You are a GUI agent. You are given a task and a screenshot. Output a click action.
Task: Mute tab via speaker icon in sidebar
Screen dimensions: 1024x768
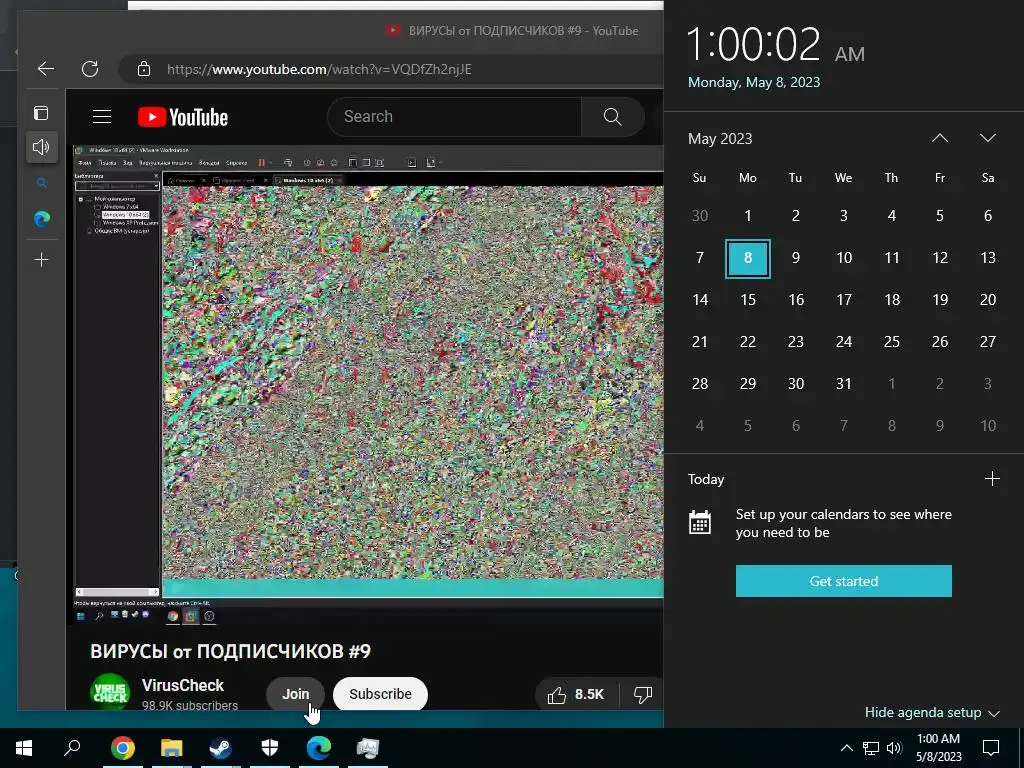pos(41,147)
